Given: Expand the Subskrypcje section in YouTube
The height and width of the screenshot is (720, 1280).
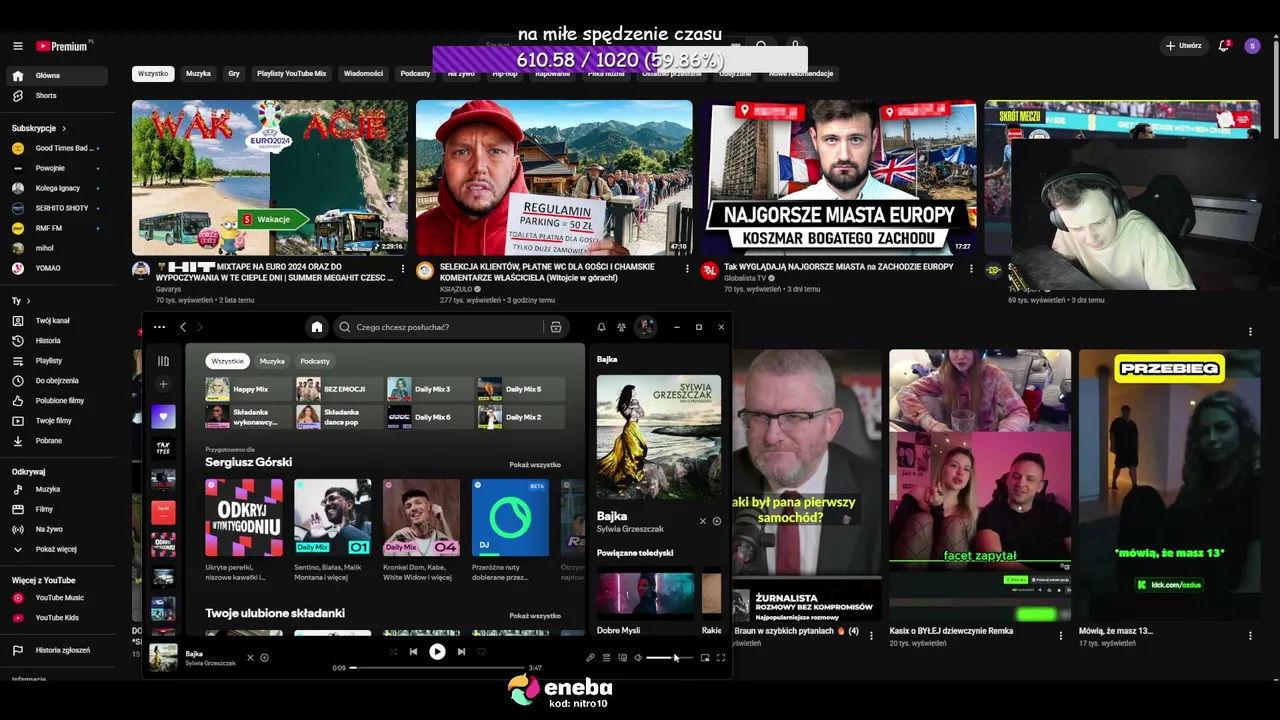Looking at the screenshot, I should tap(39, 128).
